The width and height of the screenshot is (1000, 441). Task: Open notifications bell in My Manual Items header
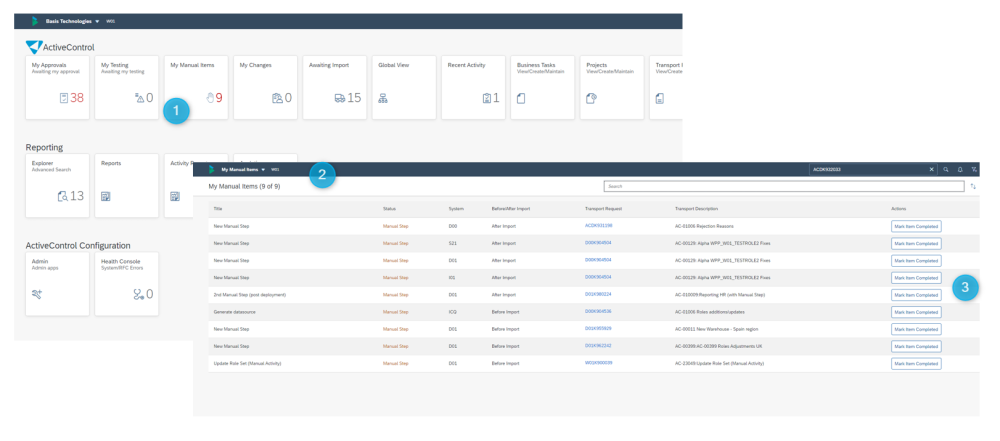click(960, 170)
